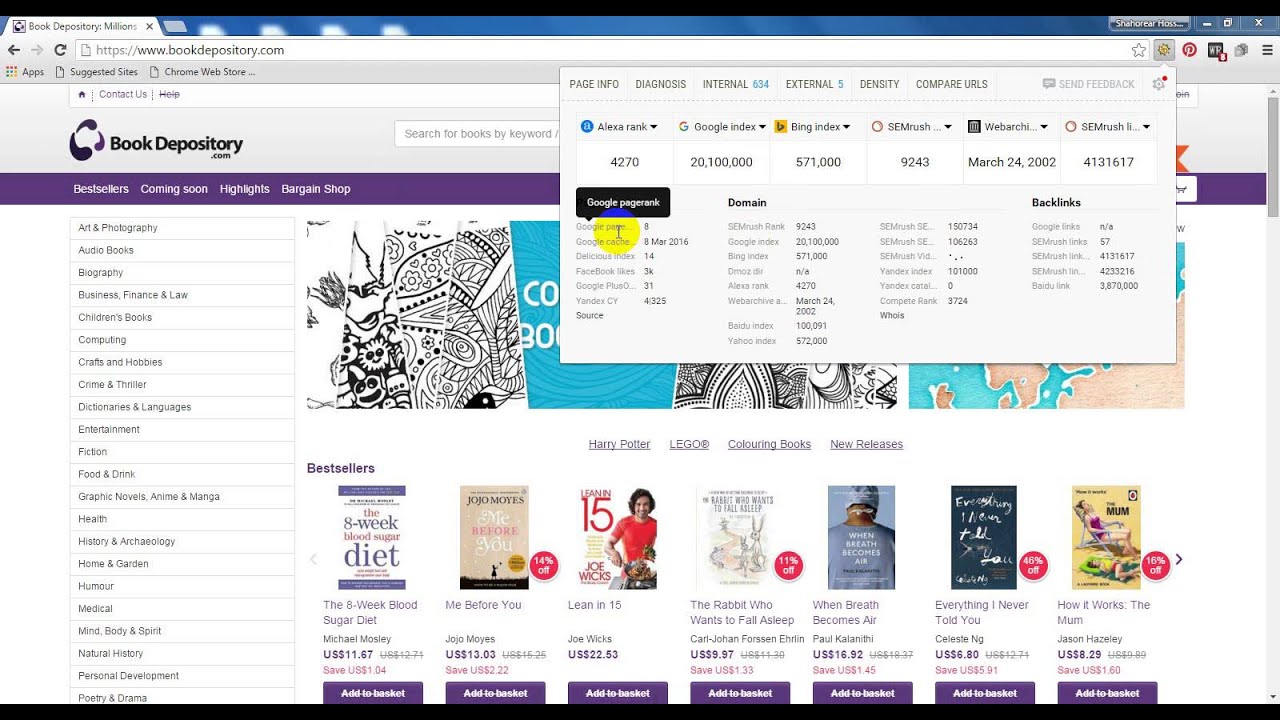Viewport: 1280px width, 720px height.
Task: Open the Coming soon menu item
Action: [174, 189]
